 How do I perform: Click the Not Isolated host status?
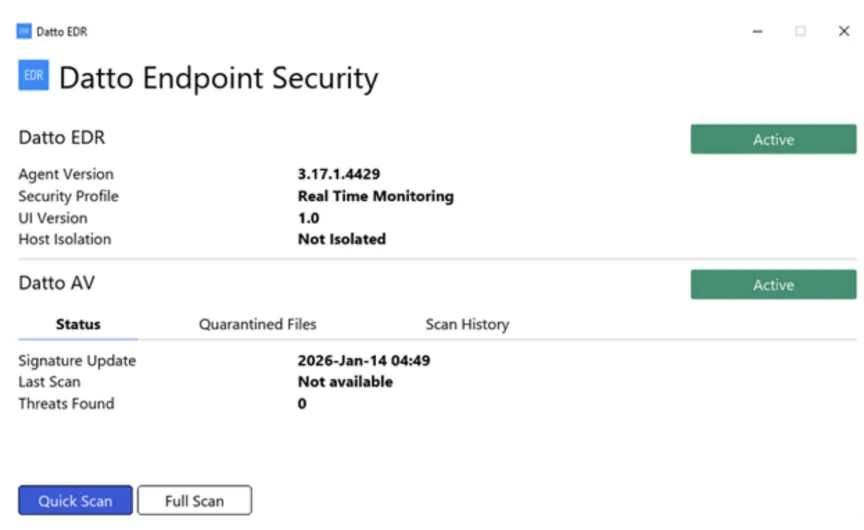coord(341,239)
